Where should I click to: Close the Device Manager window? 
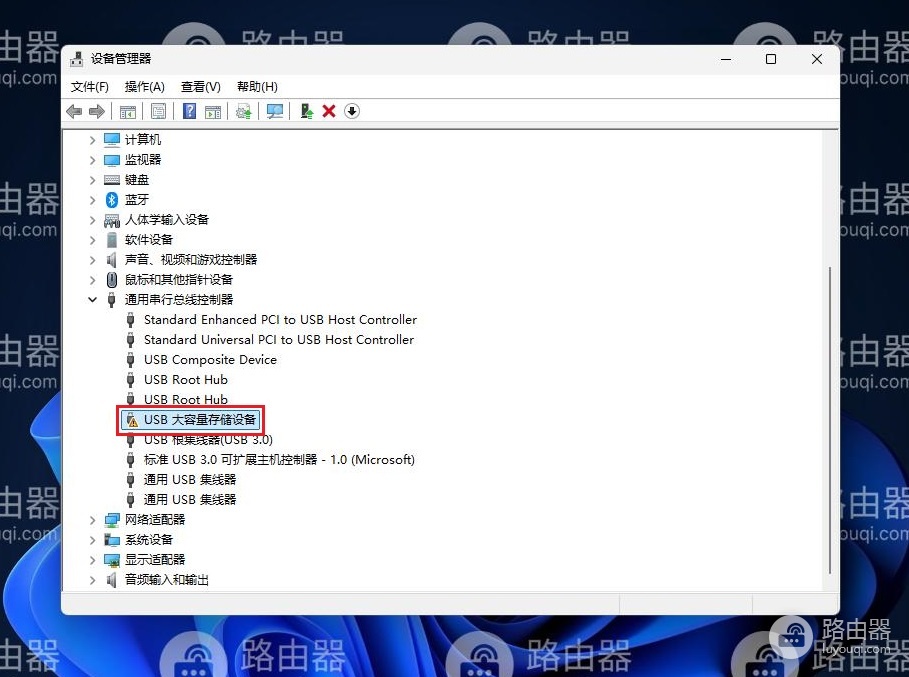pyautogui.click(x=817, y=59)
